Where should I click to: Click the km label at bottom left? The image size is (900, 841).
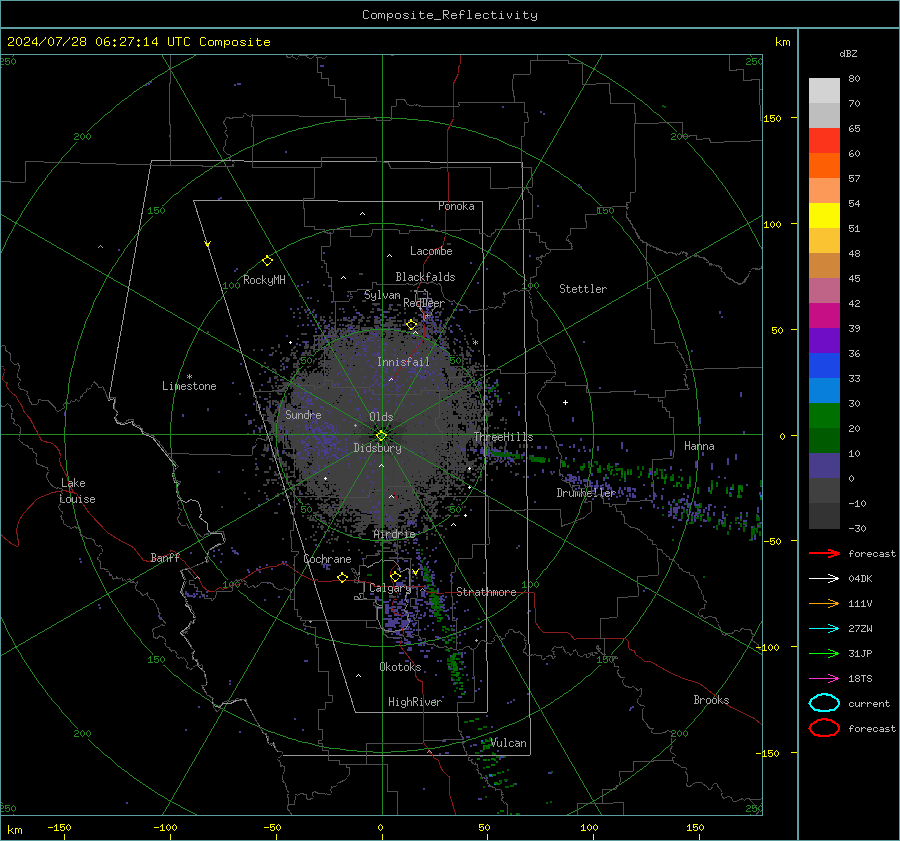14,830
